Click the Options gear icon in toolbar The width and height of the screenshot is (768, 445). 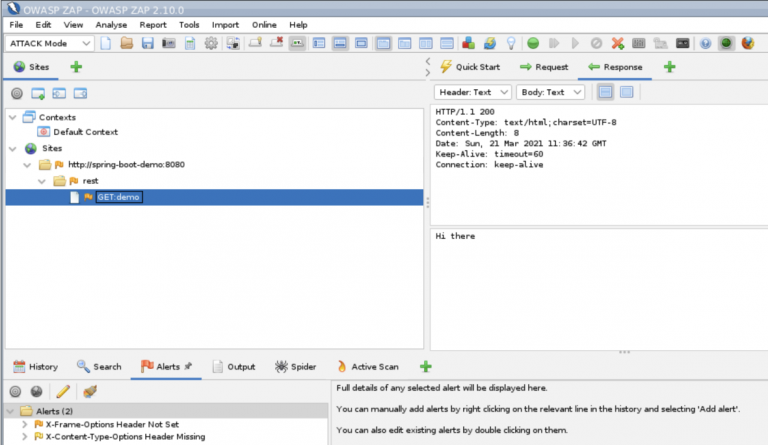211,44
